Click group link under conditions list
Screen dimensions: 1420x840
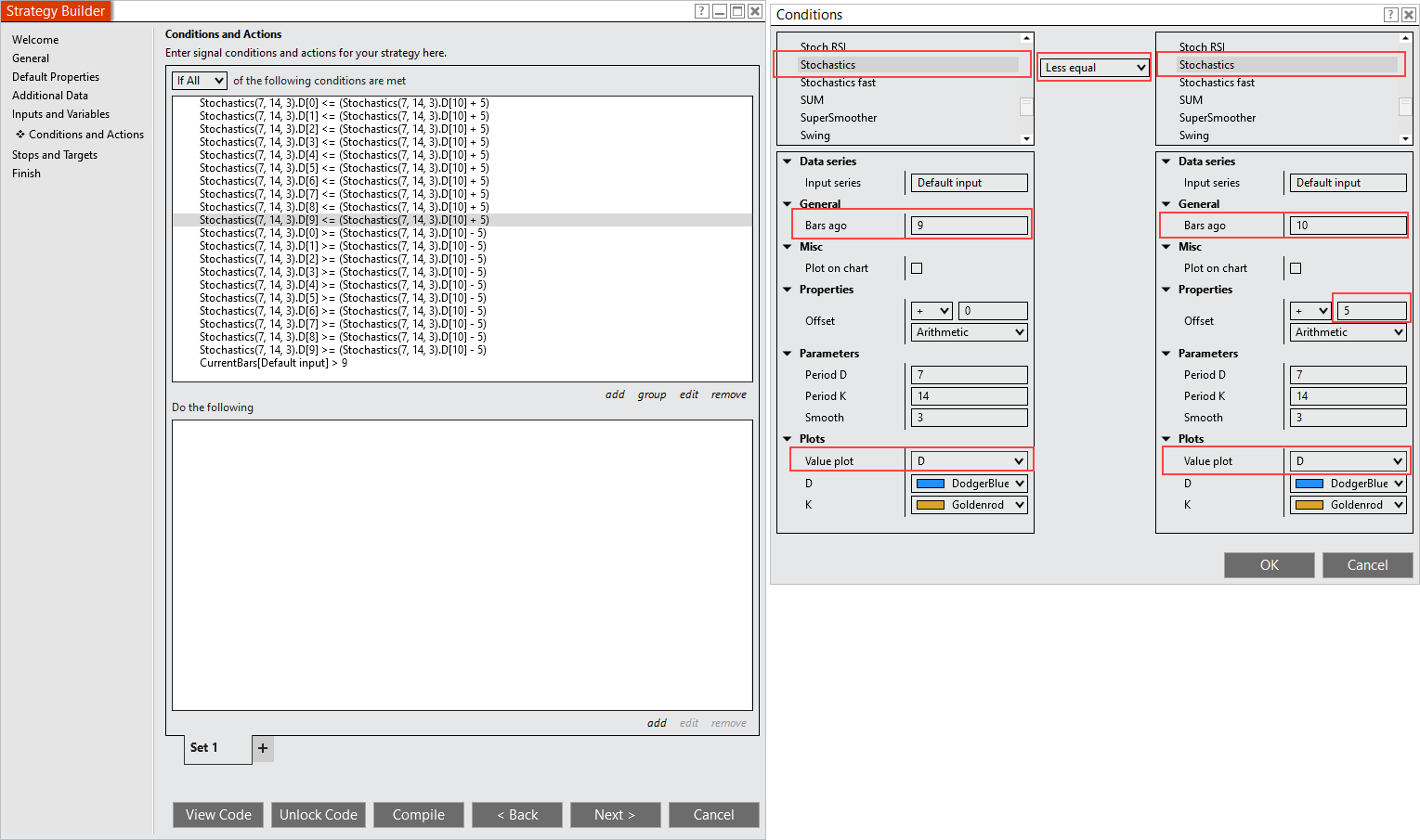(x=652, y=394)
